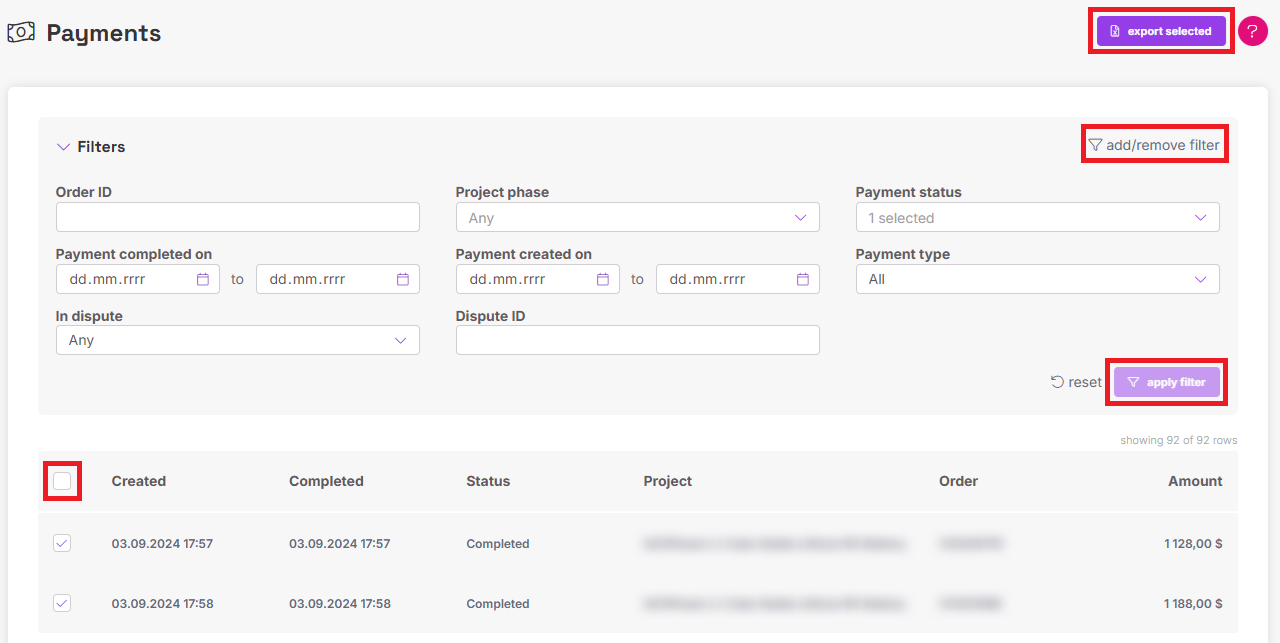This screenshot has width=1280, height=643.
Task: Collapse the Filters section
Action: pyautogui.click(x=64, y=147)
